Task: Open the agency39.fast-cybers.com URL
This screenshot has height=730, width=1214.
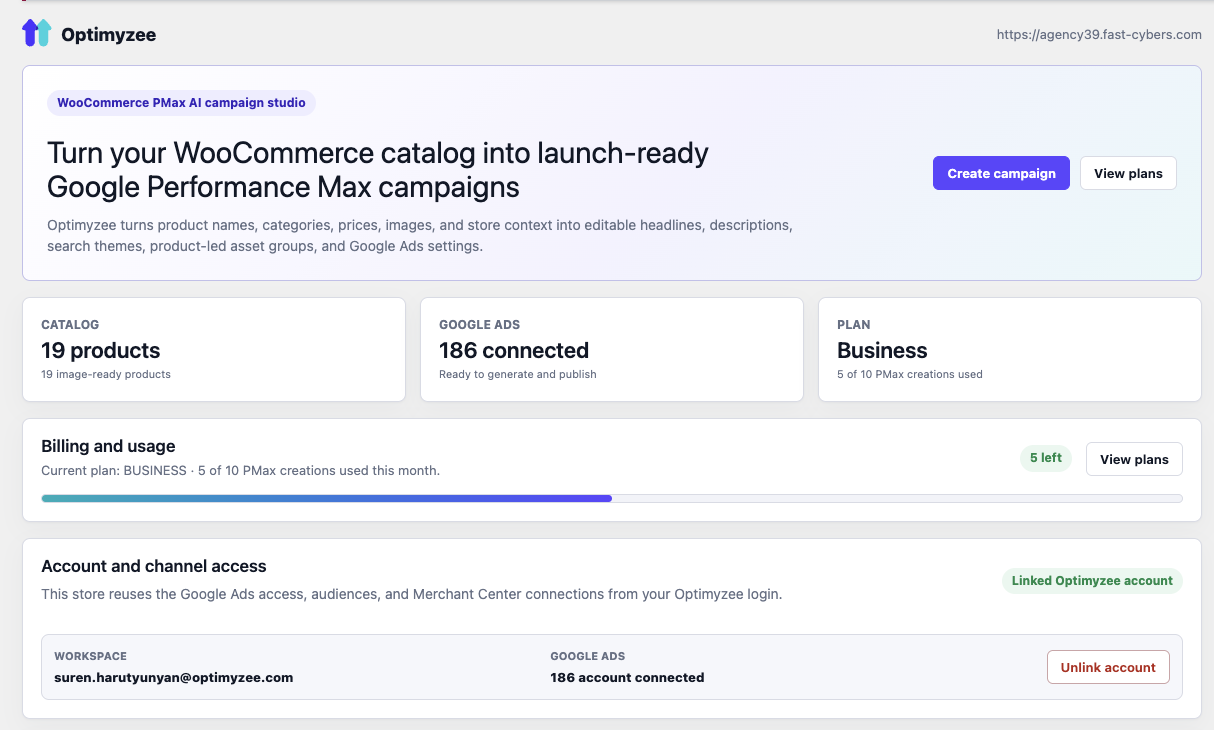Action: pyautogui.click(x=1099, y=34)
